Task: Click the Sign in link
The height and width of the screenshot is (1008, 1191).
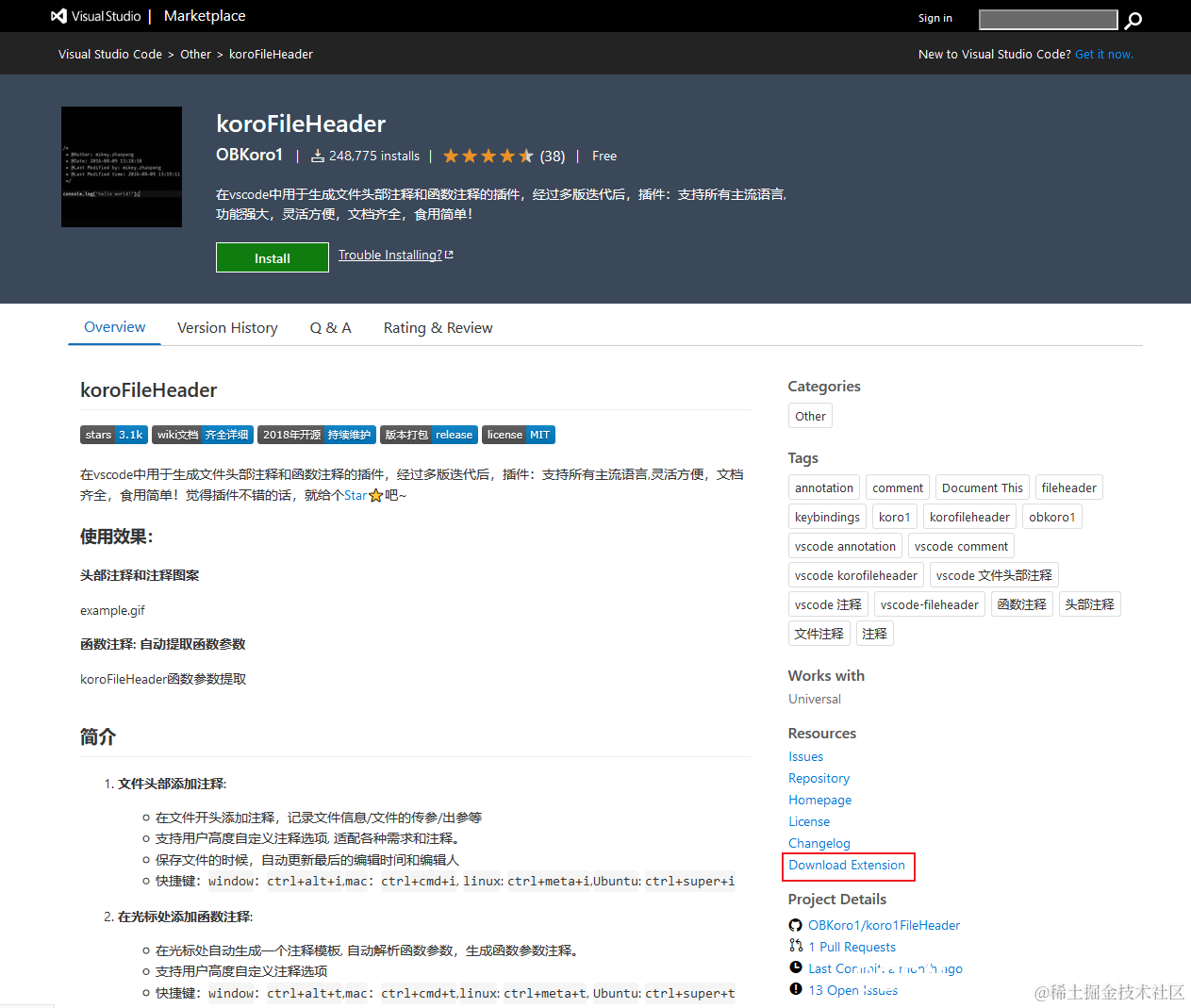Action: coord(935,18)
